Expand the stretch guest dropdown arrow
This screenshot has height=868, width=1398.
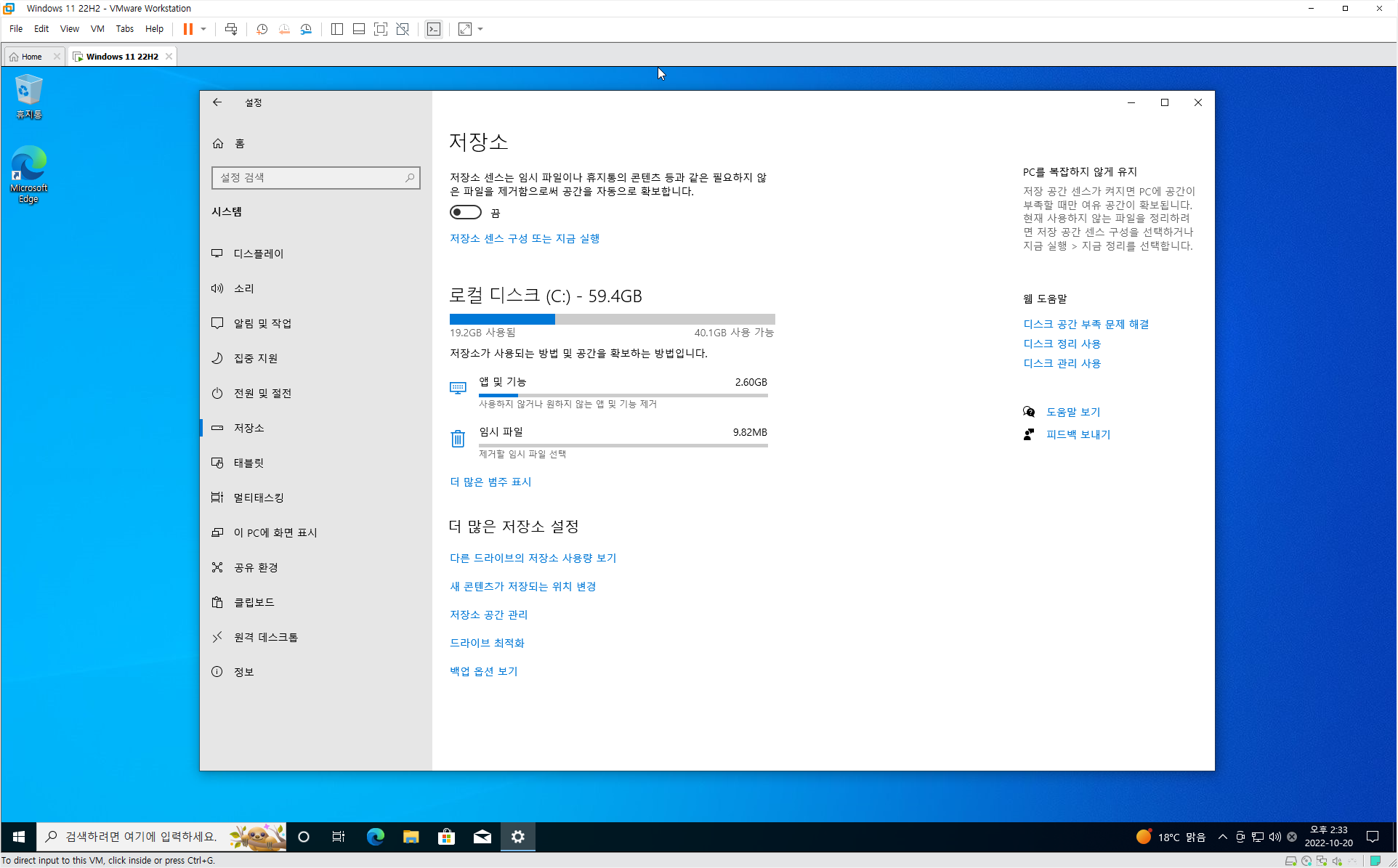pyautogui.click(x=480, y=29)
